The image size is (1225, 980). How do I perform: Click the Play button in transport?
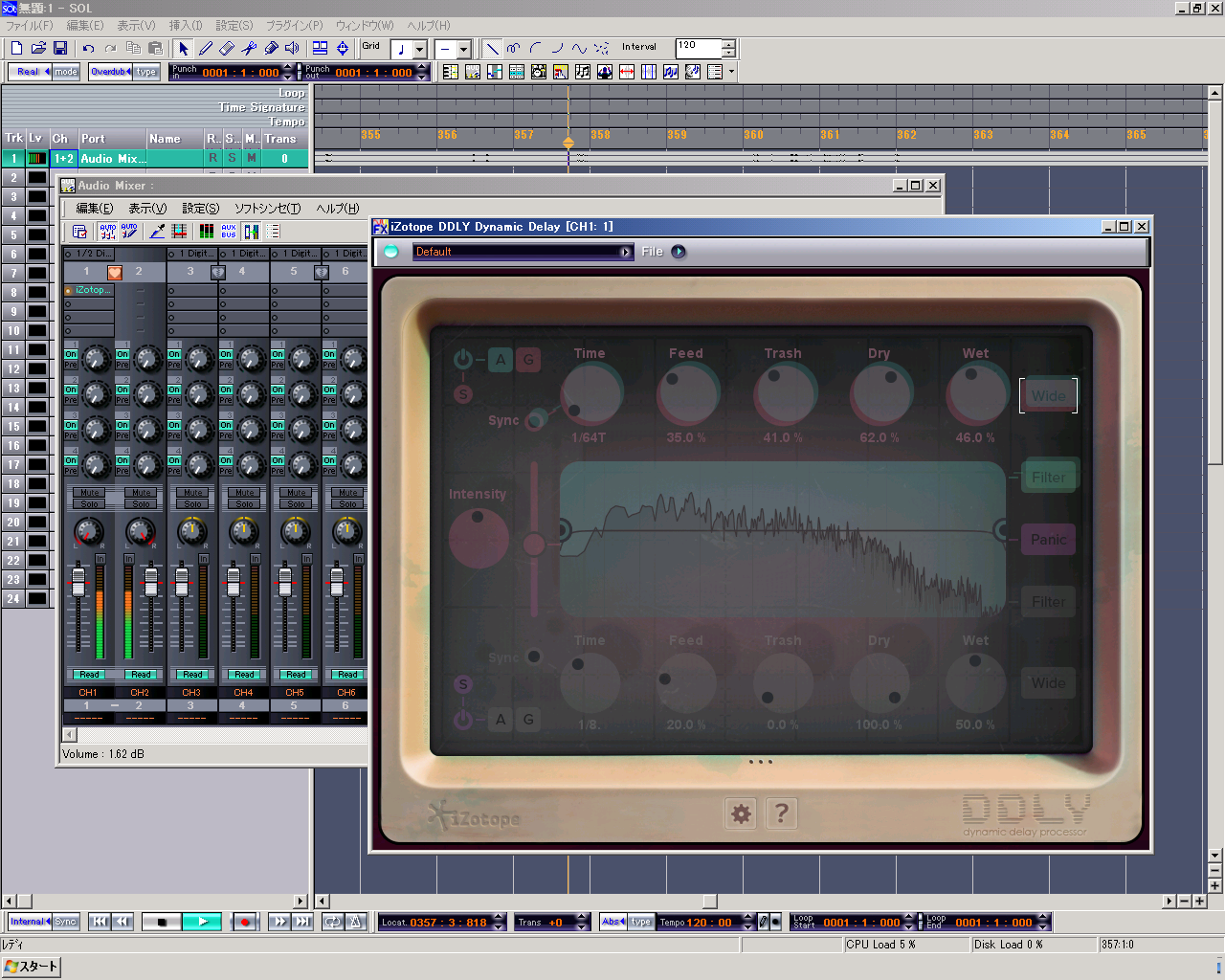pos(203,922)
